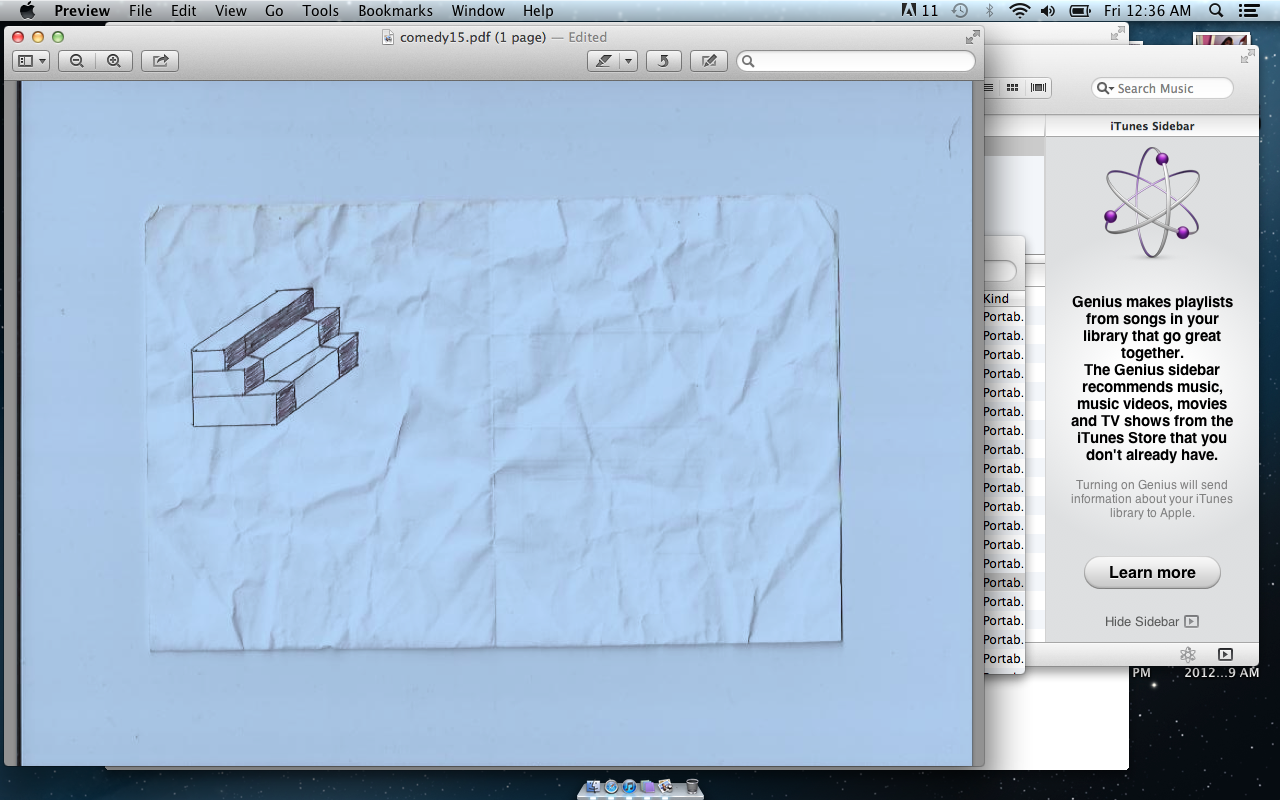The width and height of the screenshot is (1280, 800).
Task: Open the iTunes search options dropdown arrow
Action: (x=1105, y=88)
